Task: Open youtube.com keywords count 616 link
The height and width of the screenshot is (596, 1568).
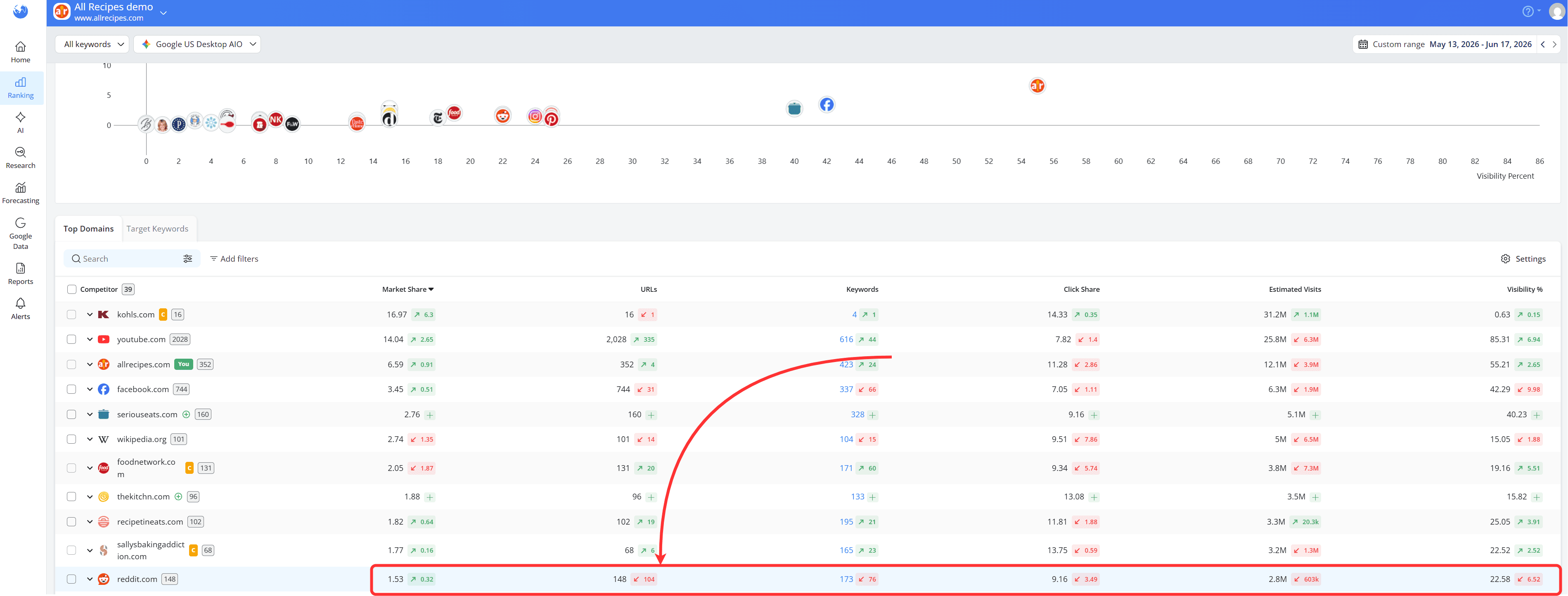Action: [846, 340]
